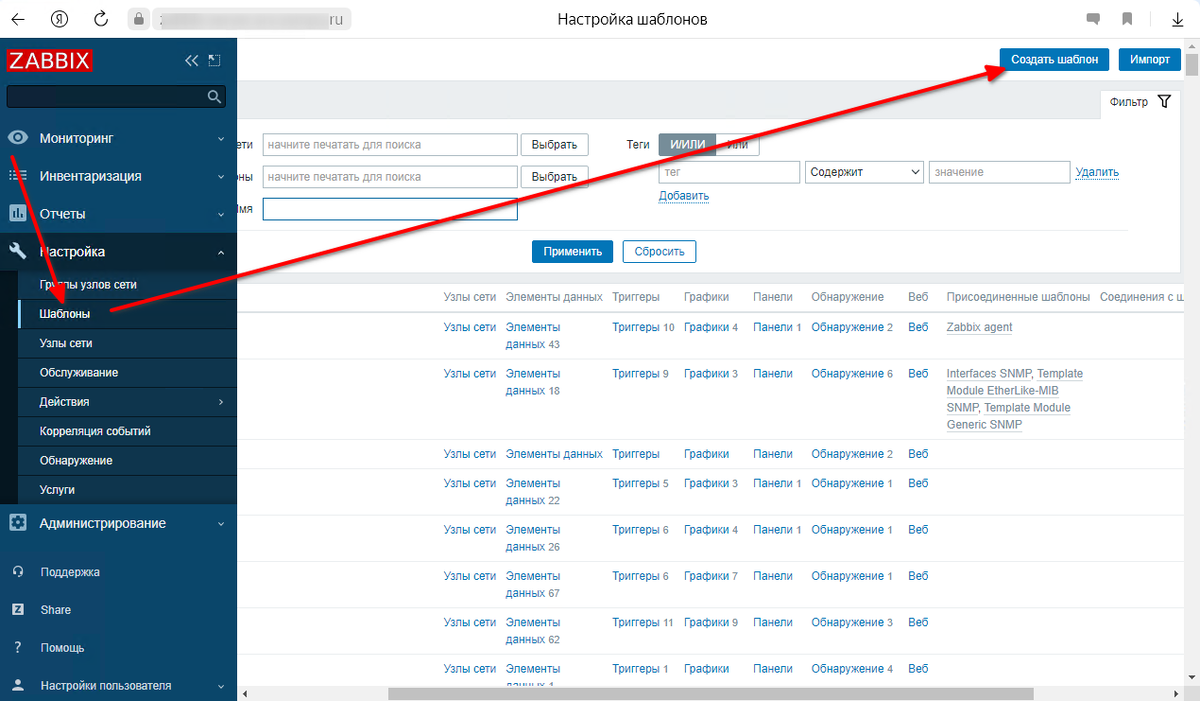The height and width of the screenshot is (701, 1200).
Task: Go back with the browser back arrow
Action: pyautogui.click(x=18, y=19)
